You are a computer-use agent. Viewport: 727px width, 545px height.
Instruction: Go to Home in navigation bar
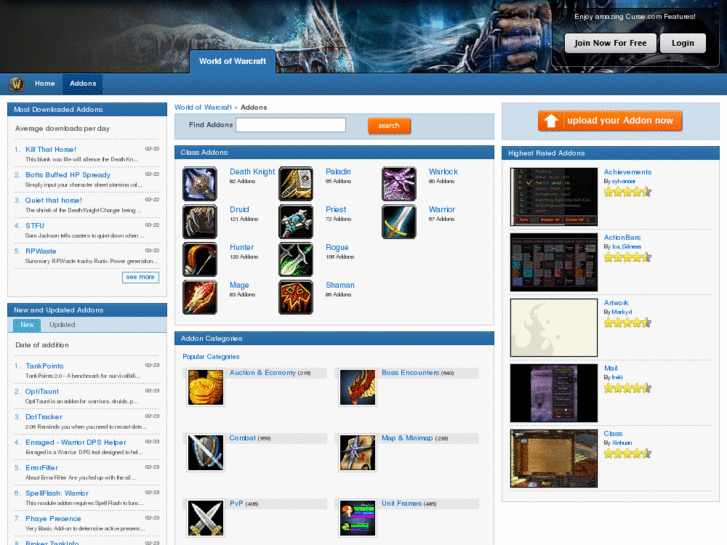point(45,83)
